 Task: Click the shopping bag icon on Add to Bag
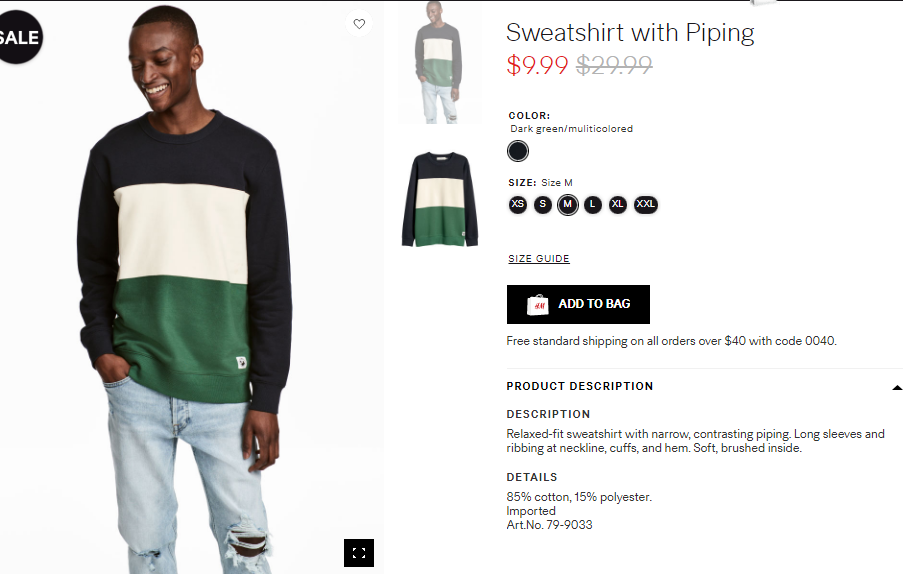pos(537,304)
